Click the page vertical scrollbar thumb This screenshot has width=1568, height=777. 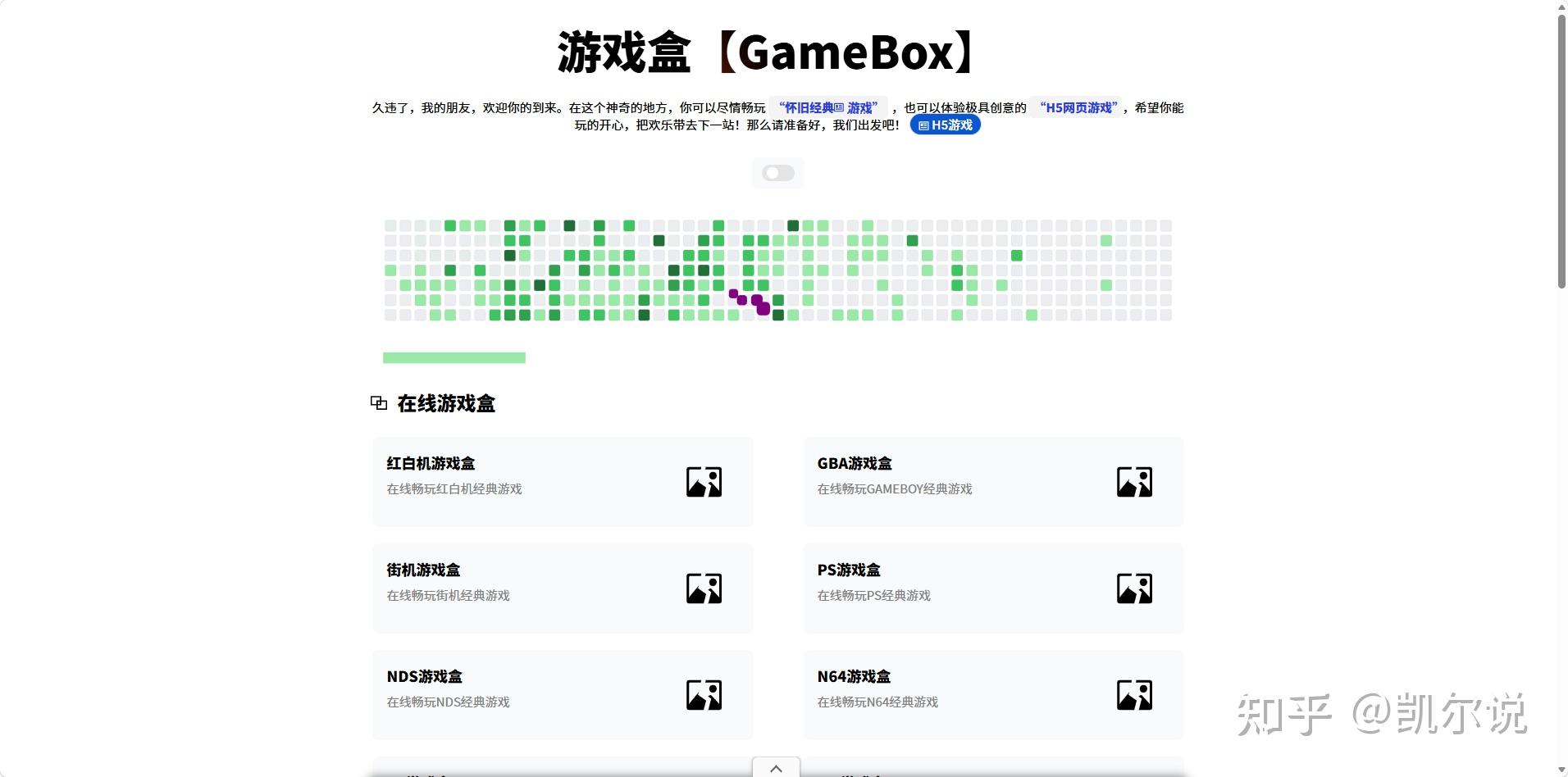[x=1561, y=151]
